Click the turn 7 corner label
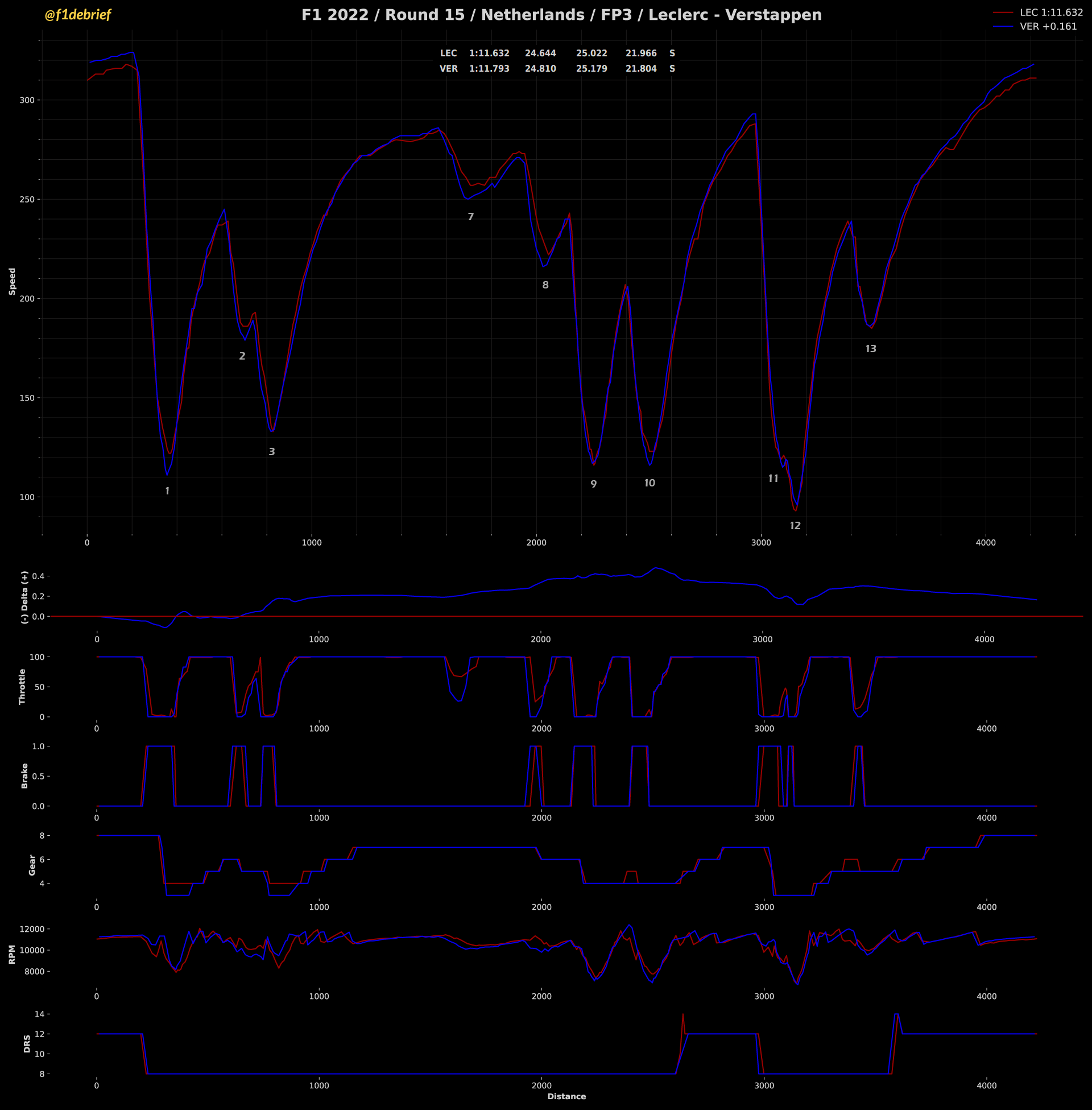Screen dimensions: 1092x1110 click(x=471, y=217)
